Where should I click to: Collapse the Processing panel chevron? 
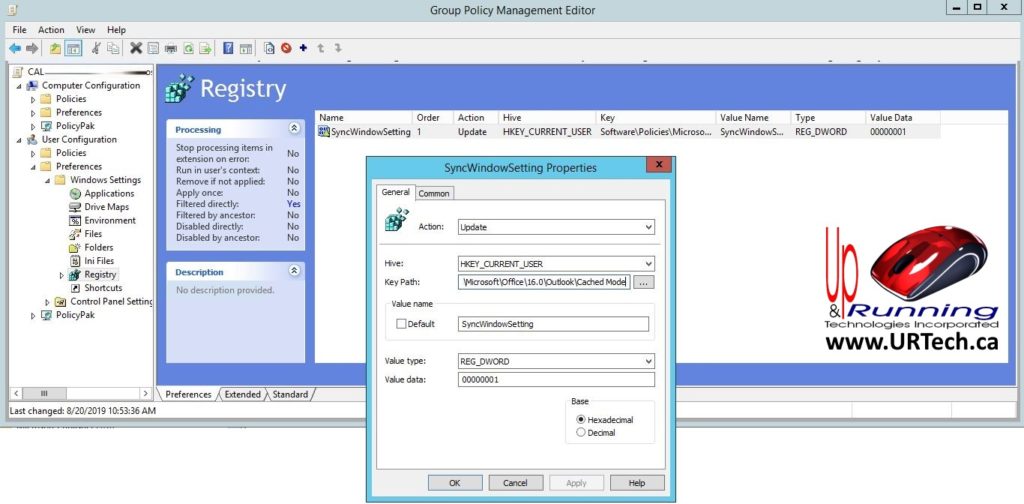point(294,129)
